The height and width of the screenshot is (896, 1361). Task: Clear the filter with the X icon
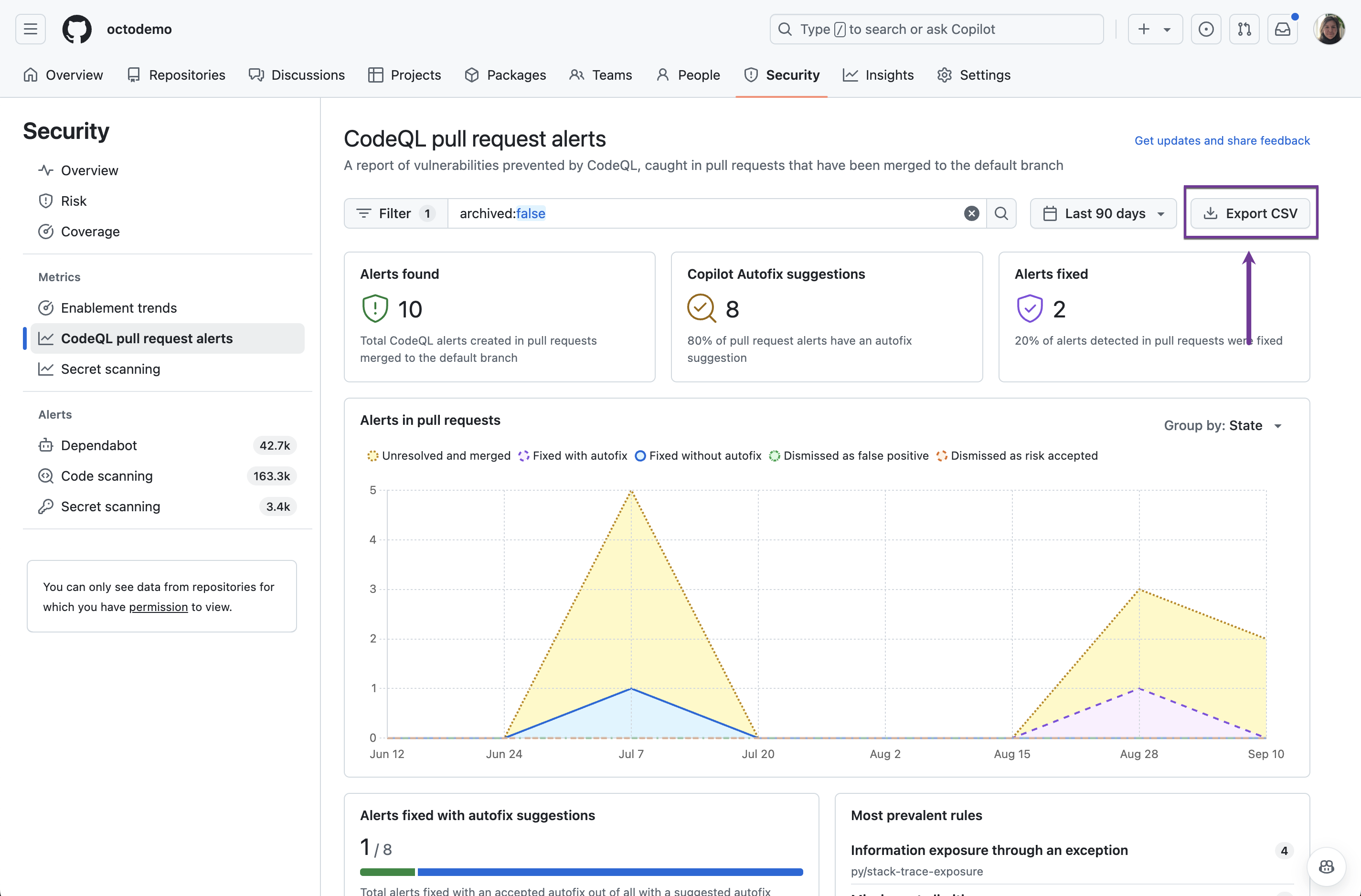(971, 213)
